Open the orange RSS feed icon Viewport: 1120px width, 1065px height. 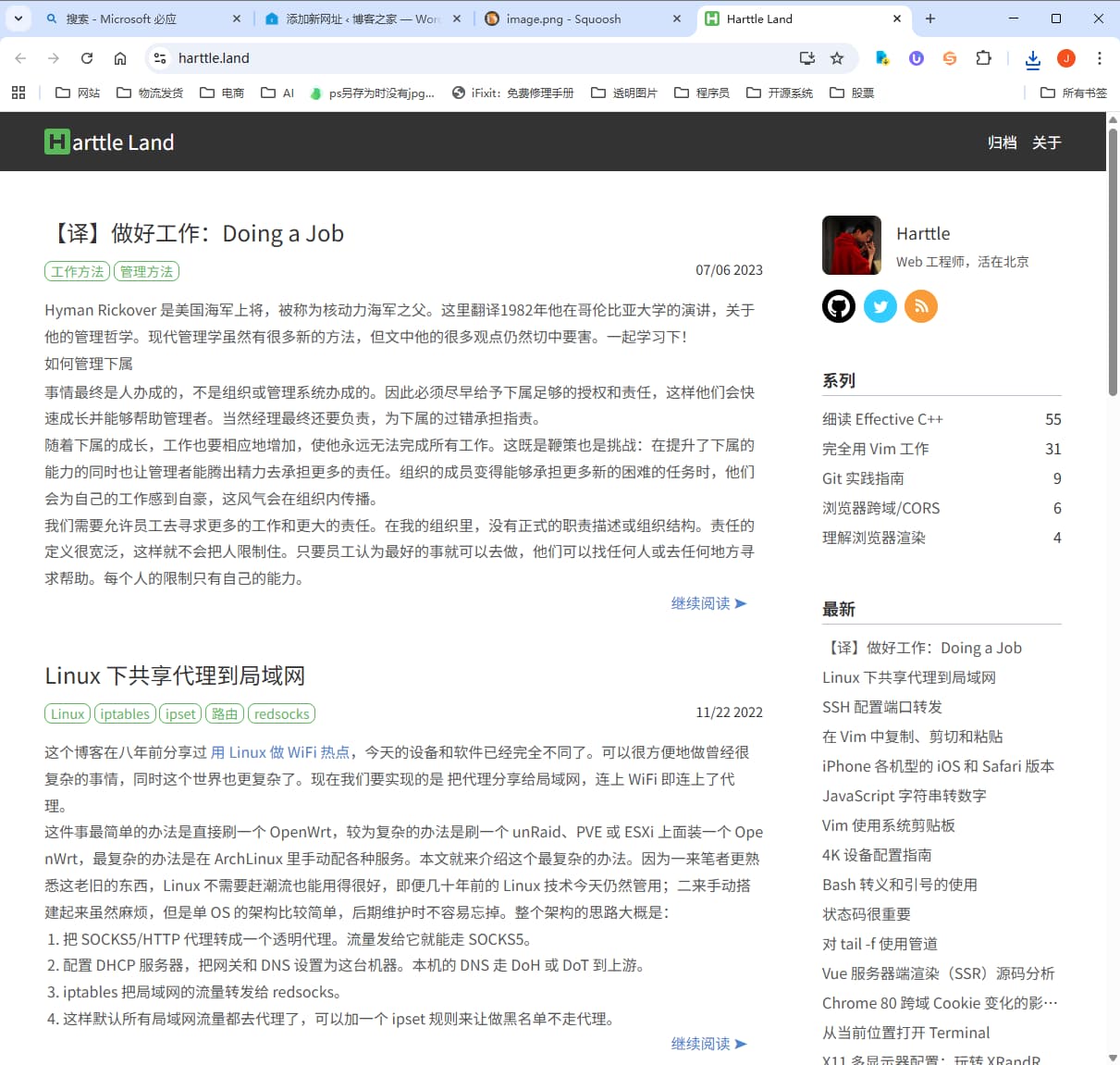(920, 306)
